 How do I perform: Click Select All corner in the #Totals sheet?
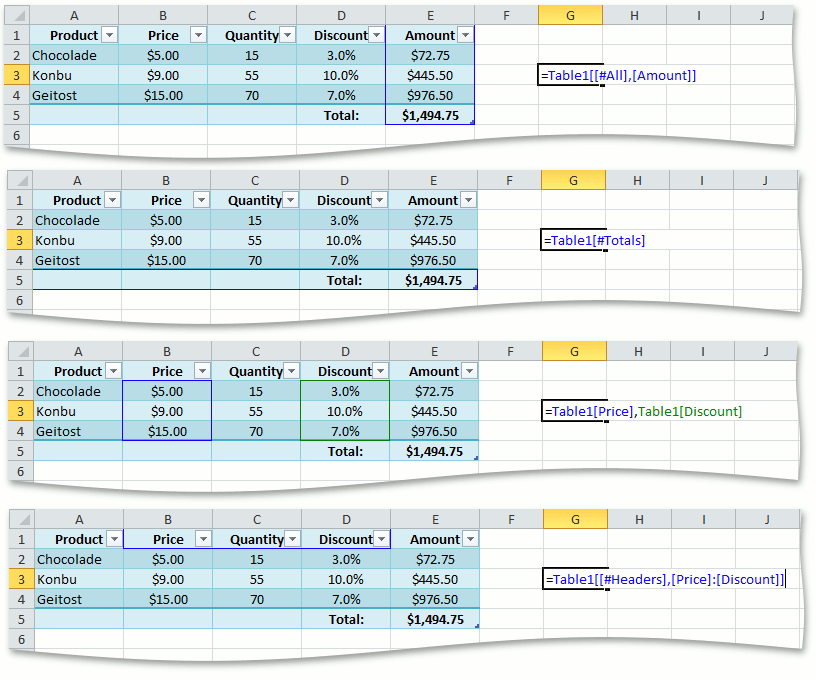click(x=20, y=181)
